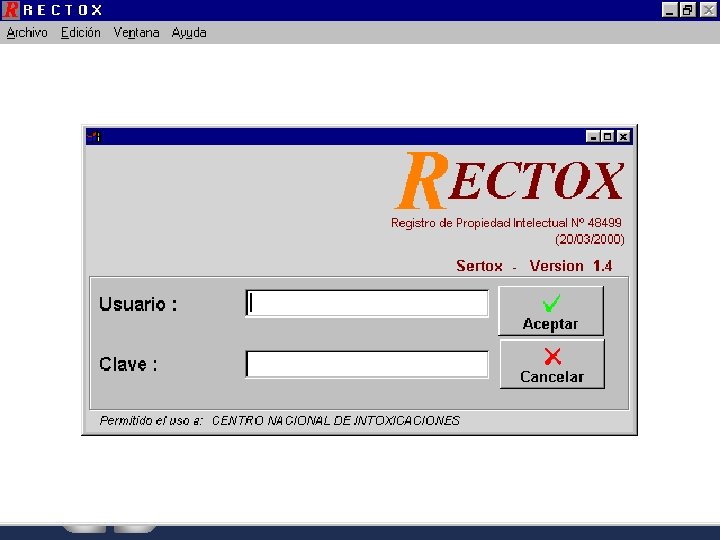This screenshot has width=720, height=540.
Task: Click the 'Usuario :' label
Action: 138,304
